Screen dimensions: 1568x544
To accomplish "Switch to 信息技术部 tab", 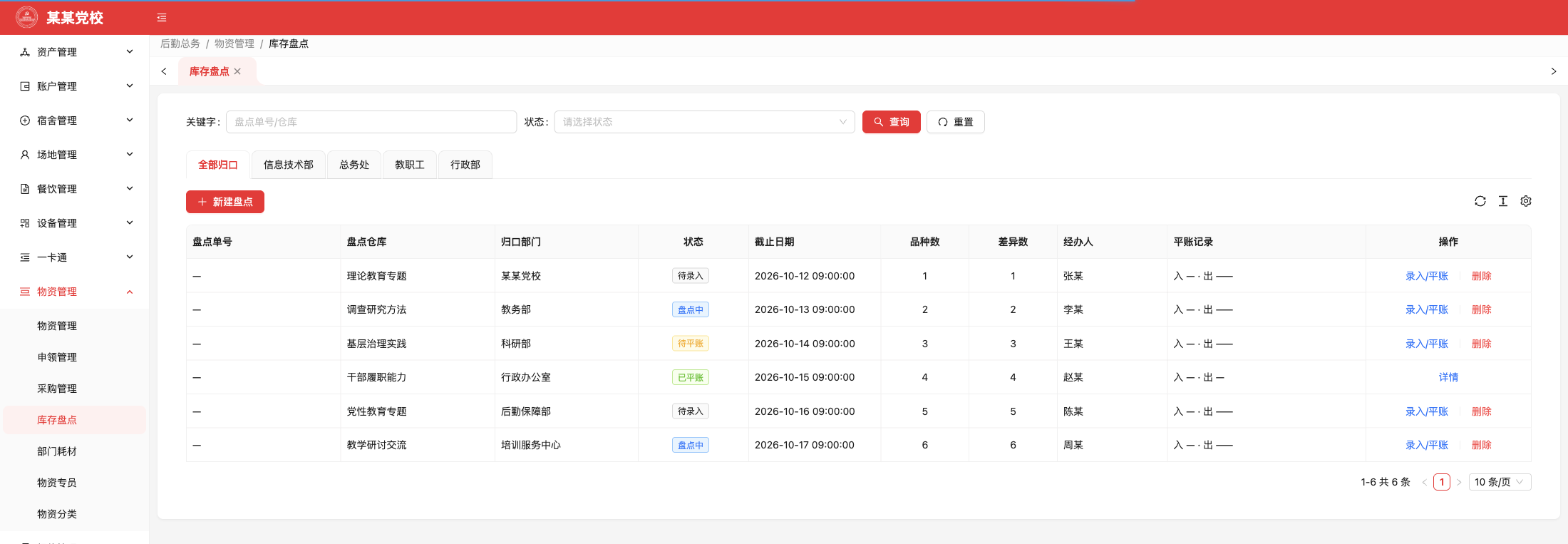I will pos(289,165).
